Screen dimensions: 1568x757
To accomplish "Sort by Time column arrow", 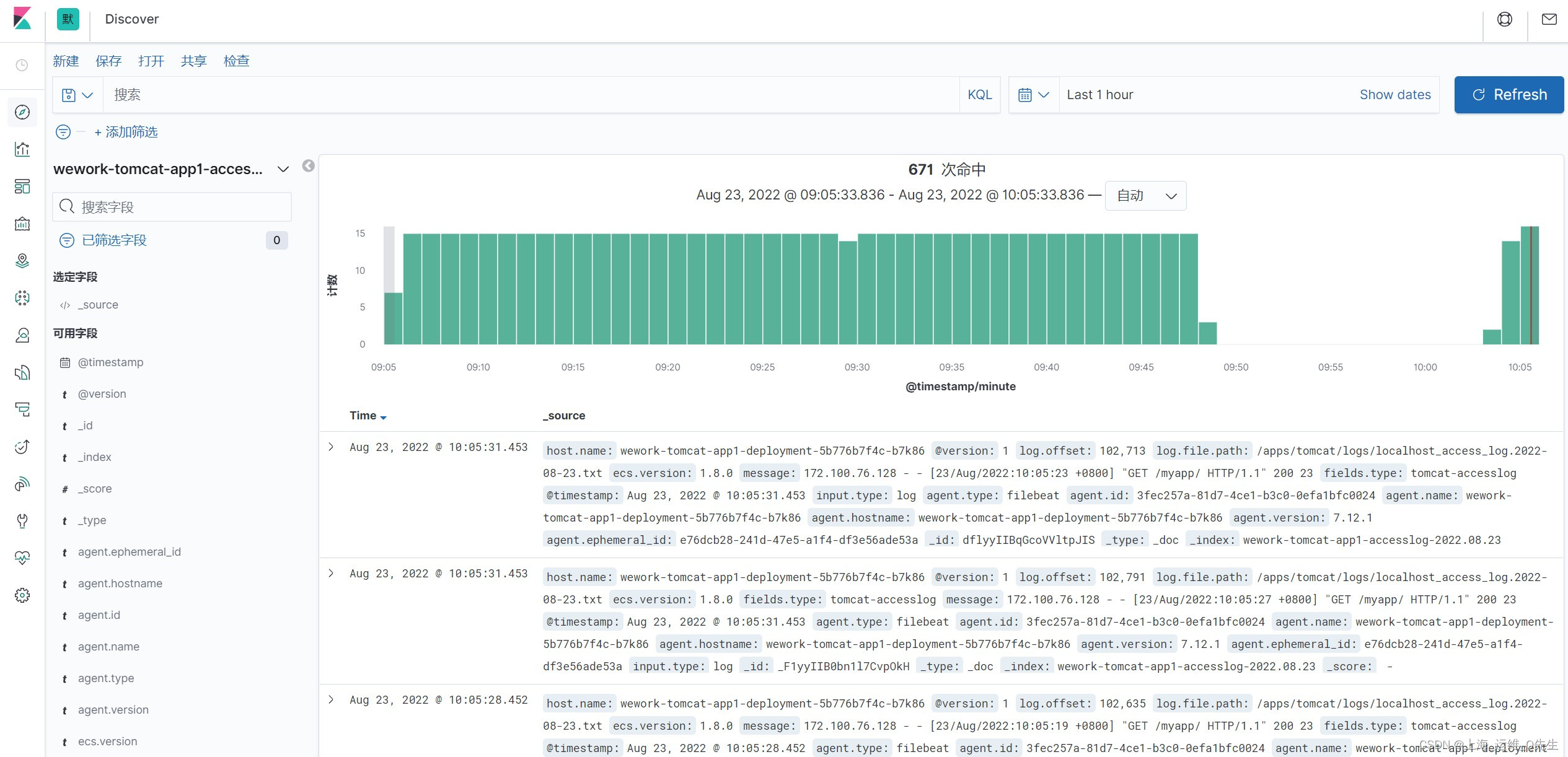I will coord(384,418).
